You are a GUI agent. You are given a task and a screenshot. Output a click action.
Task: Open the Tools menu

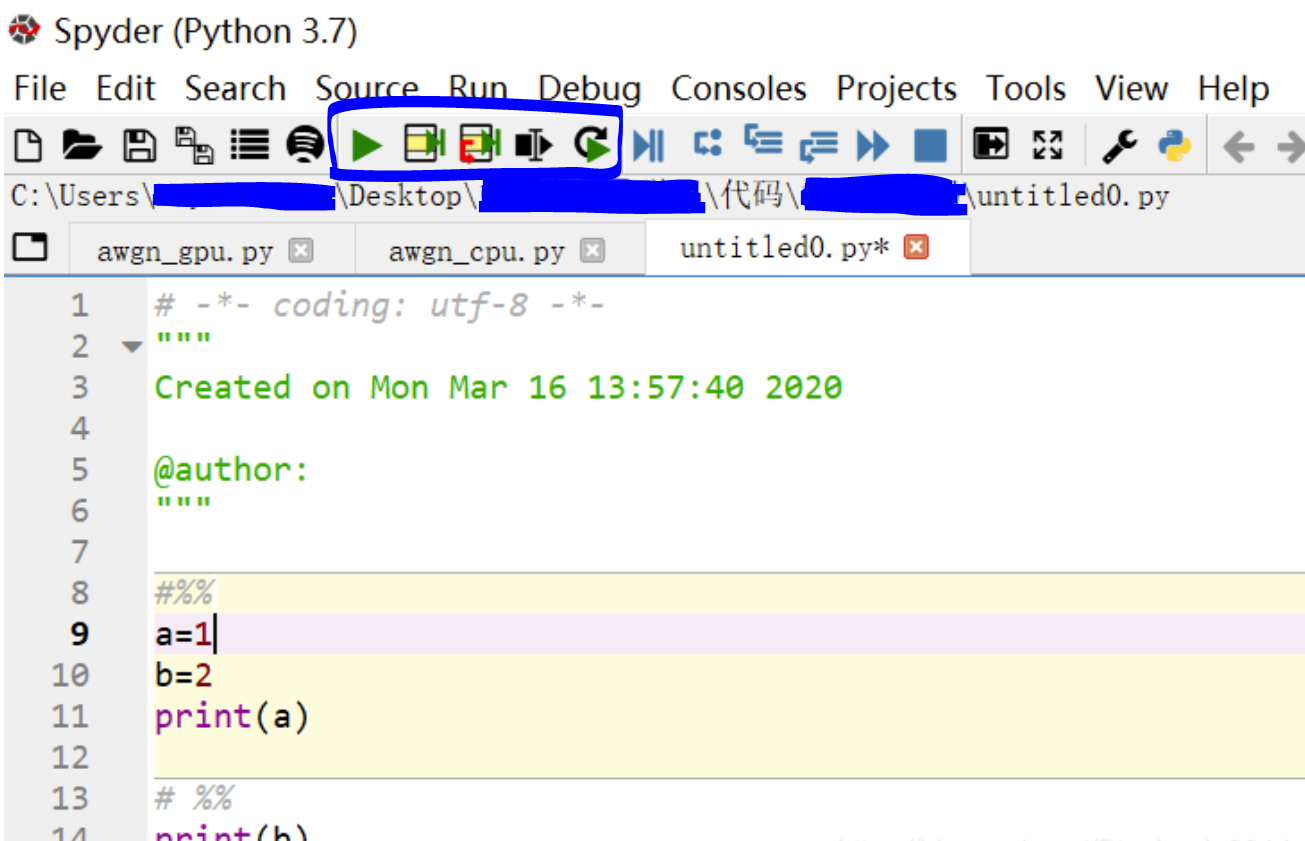[x=1026, y=89]
